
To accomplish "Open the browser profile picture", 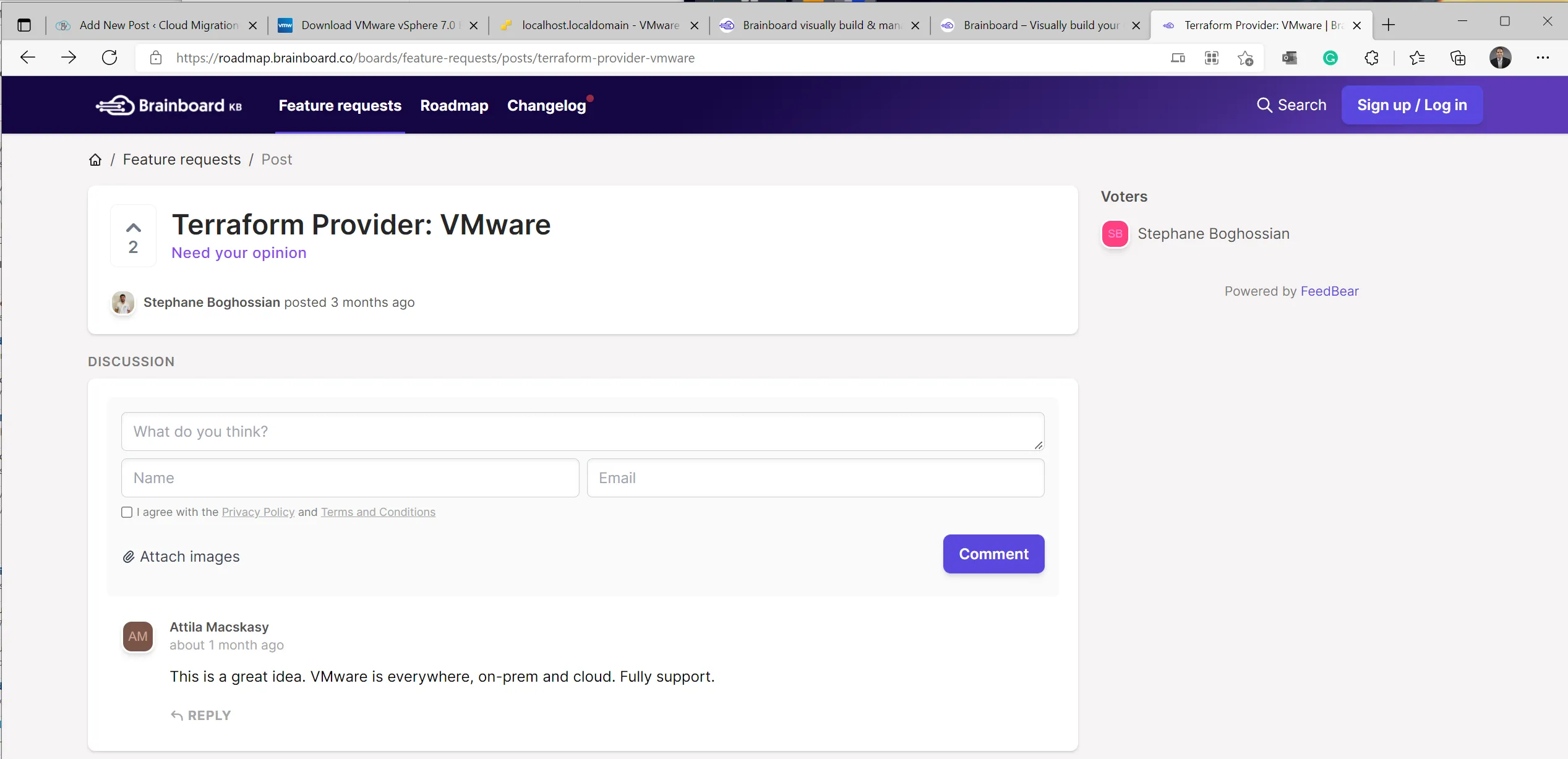I will (x=1501, y=58).
